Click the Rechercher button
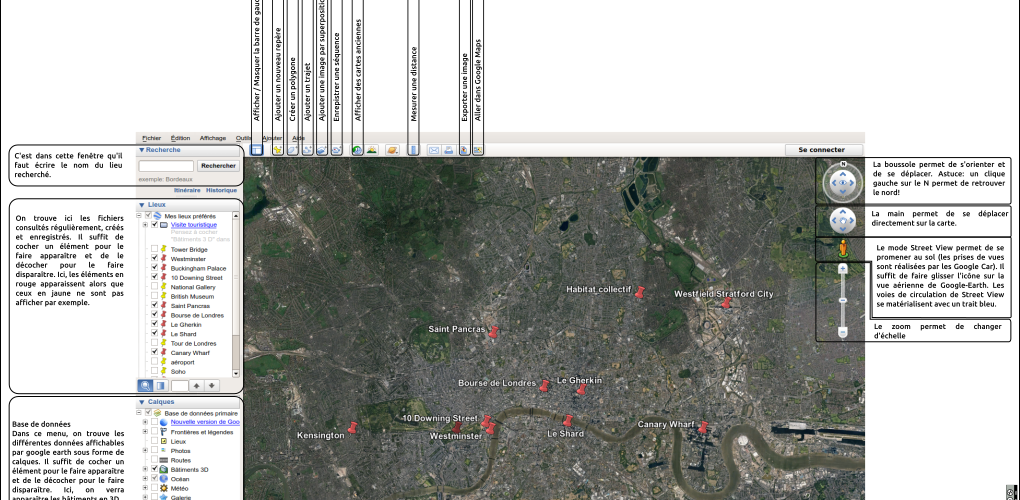The image size is (1020, 500). point(219,166)
